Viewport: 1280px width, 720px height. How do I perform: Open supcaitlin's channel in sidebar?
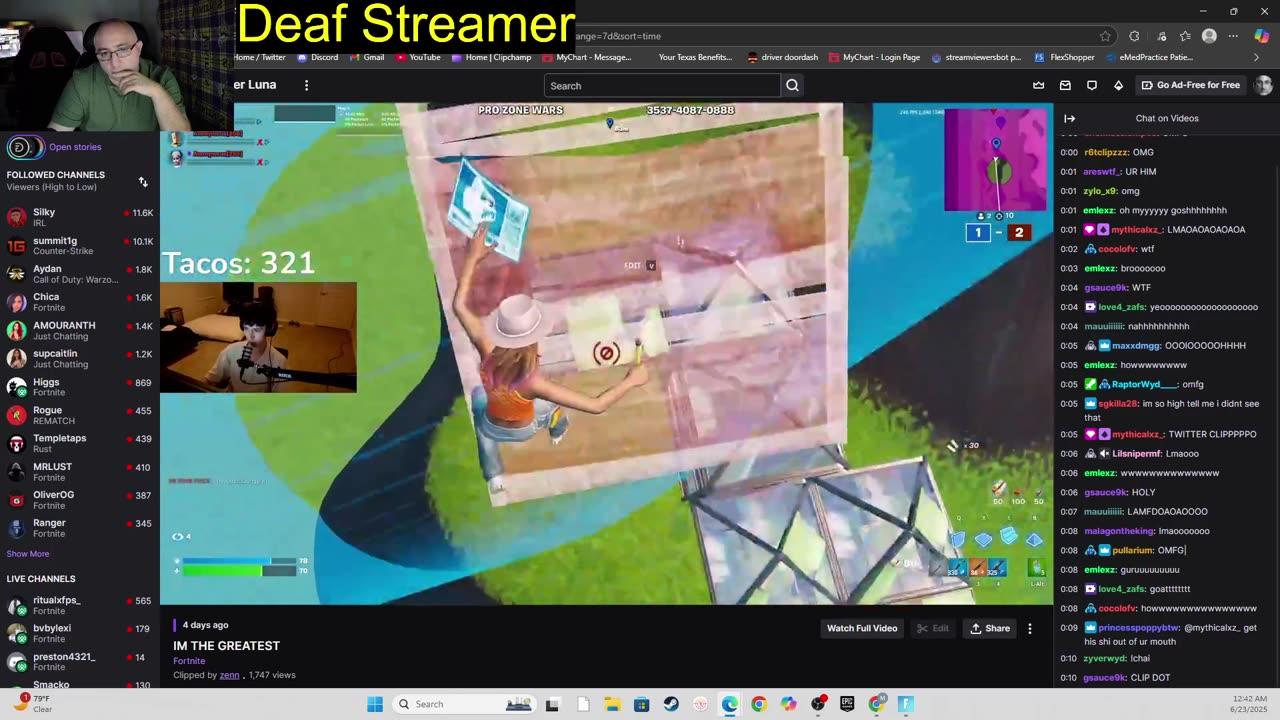(x=80, y=359)
